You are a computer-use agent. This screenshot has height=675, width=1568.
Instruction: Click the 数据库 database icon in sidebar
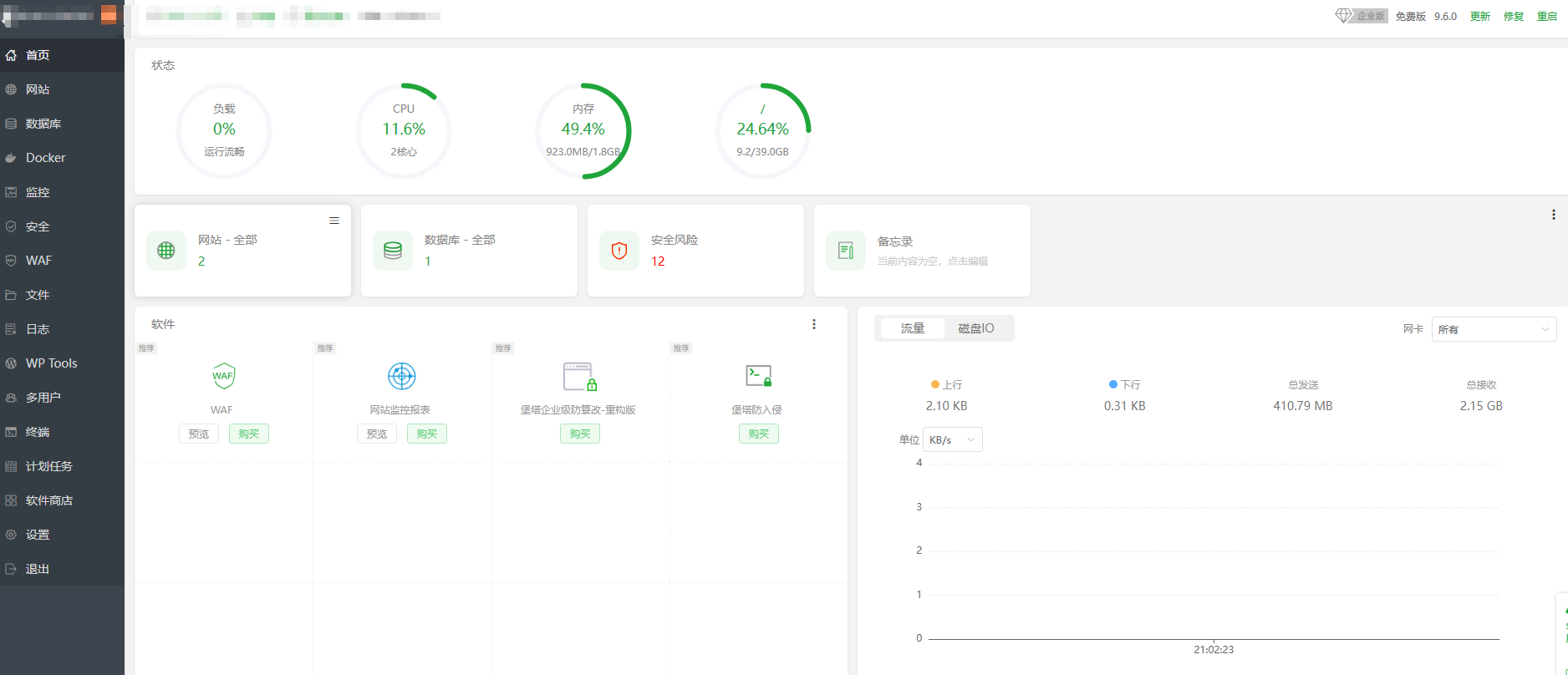coord(11,124)
